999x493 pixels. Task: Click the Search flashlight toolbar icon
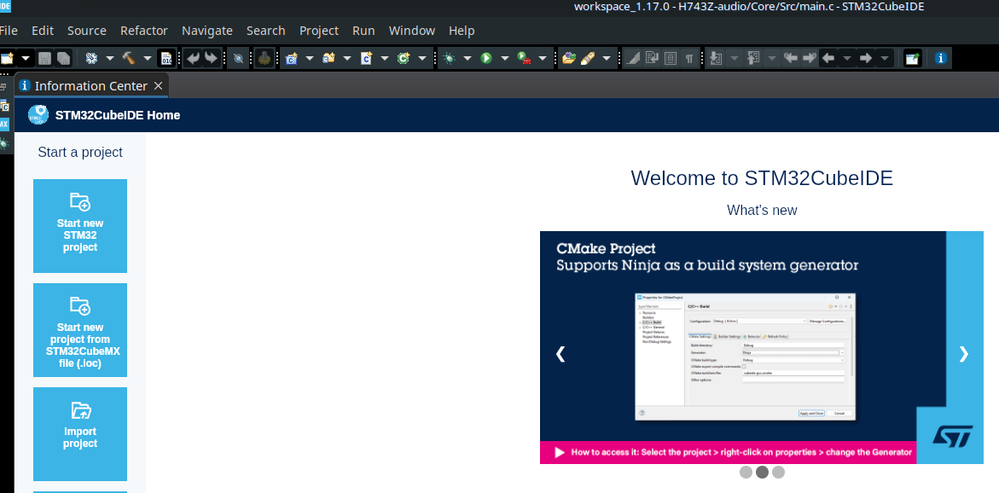click(x=588, y=59)
